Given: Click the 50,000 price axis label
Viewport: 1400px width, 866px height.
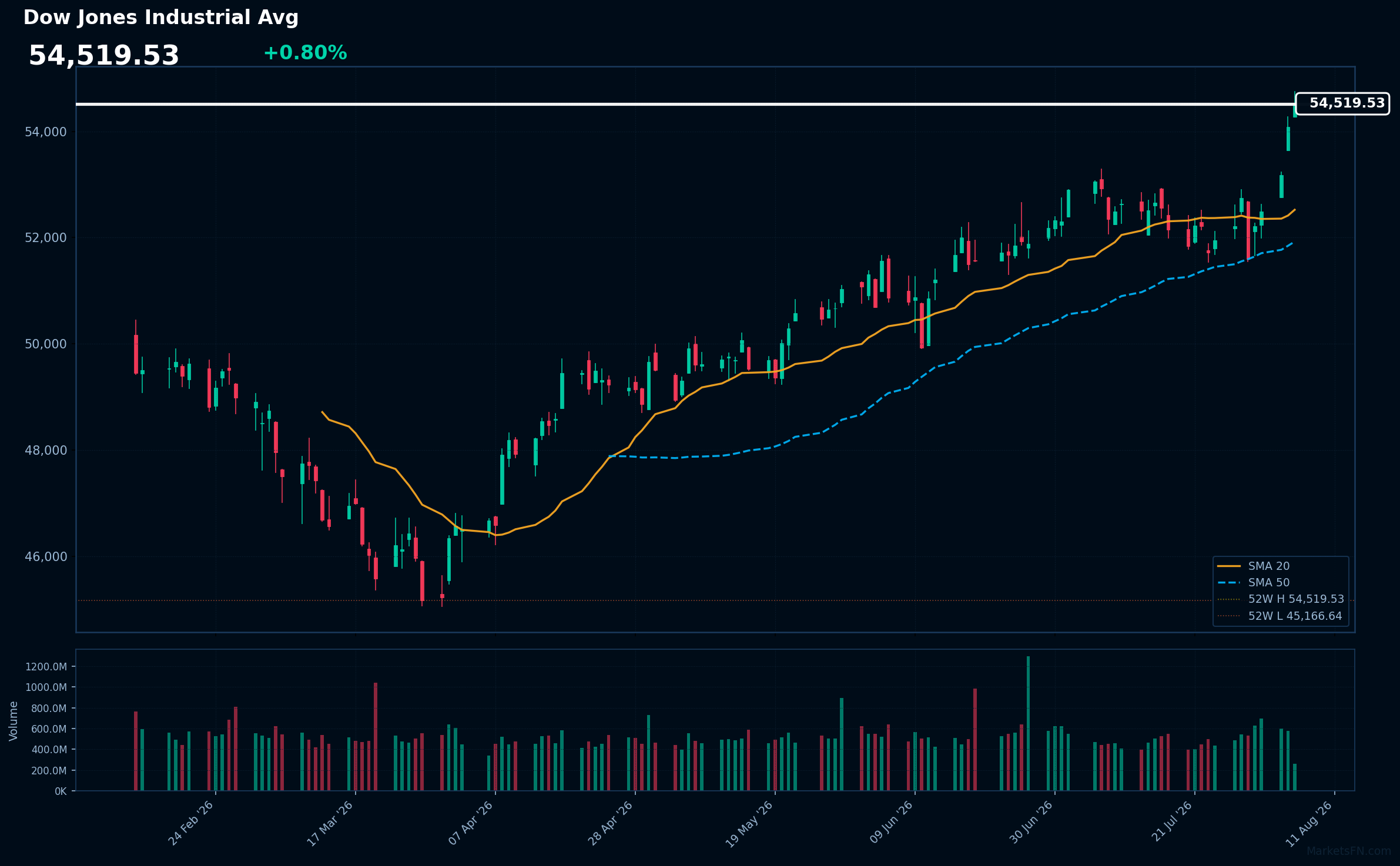Looking at the screenshot, I should 46,344.
